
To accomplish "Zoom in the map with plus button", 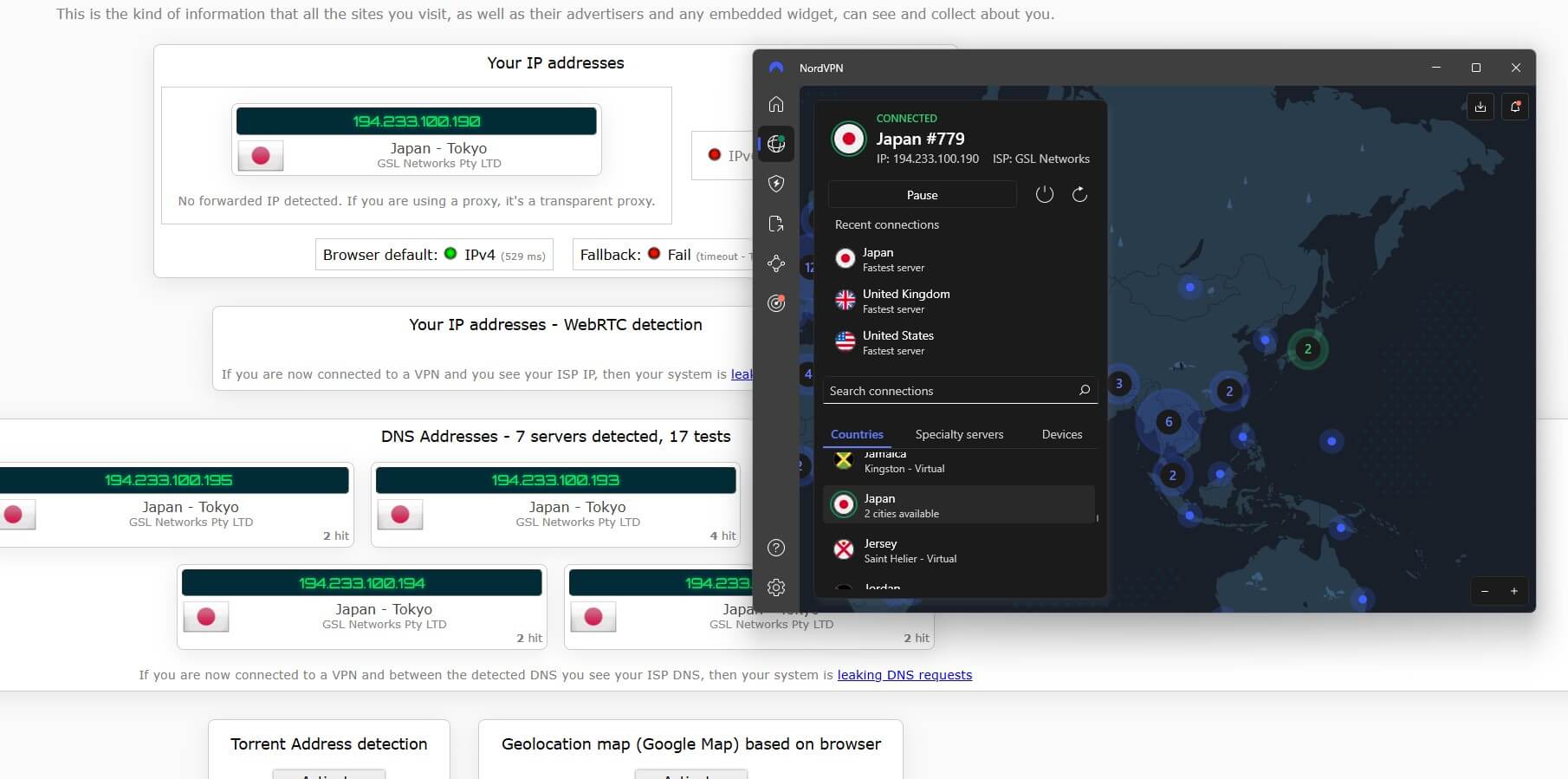I will 1514,591.
